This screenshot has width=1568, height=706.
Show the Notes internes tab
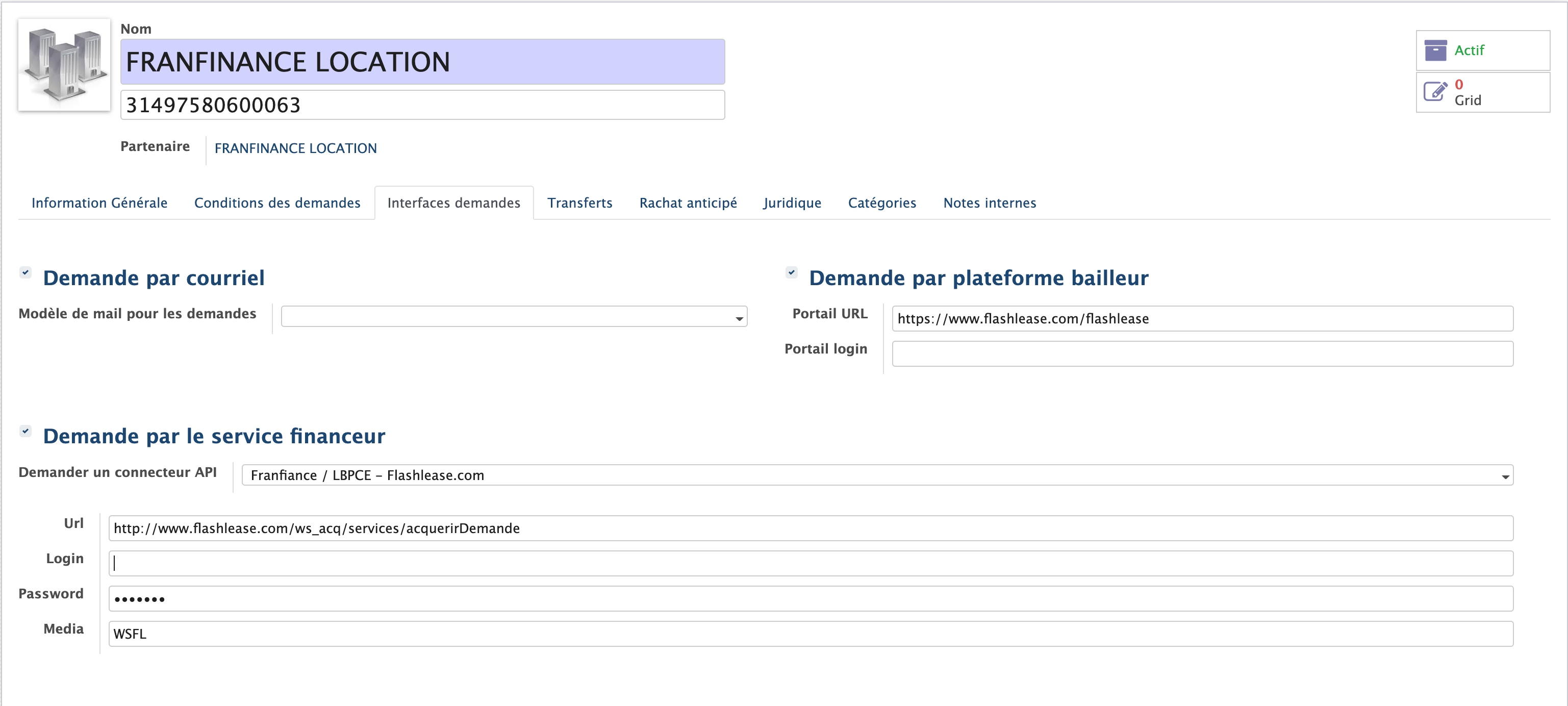coord(989,203)
